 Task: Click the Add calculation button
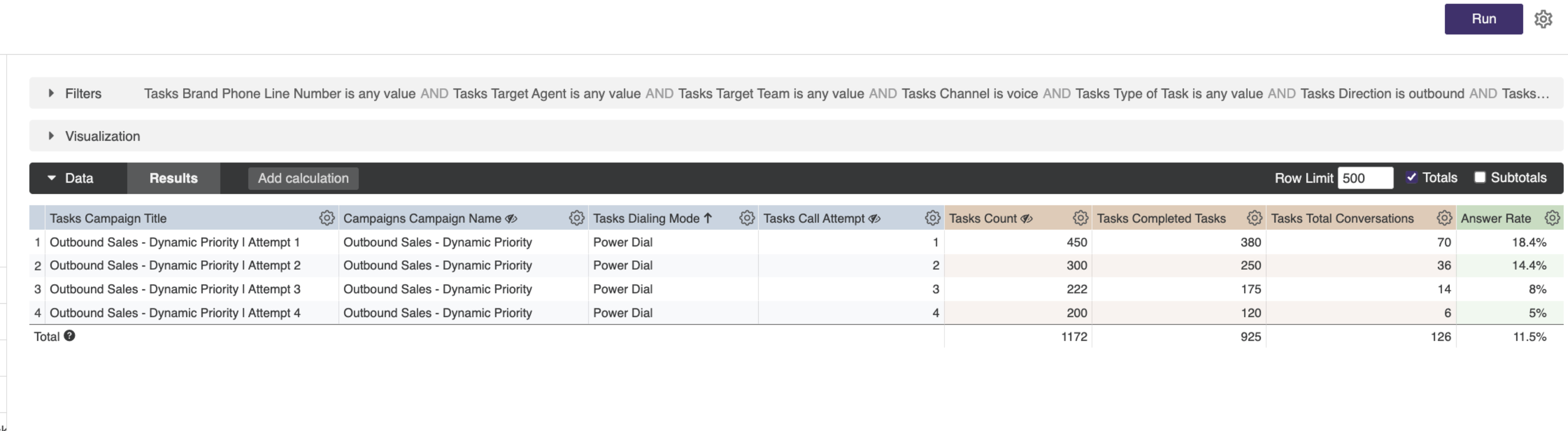coord(303,178)
